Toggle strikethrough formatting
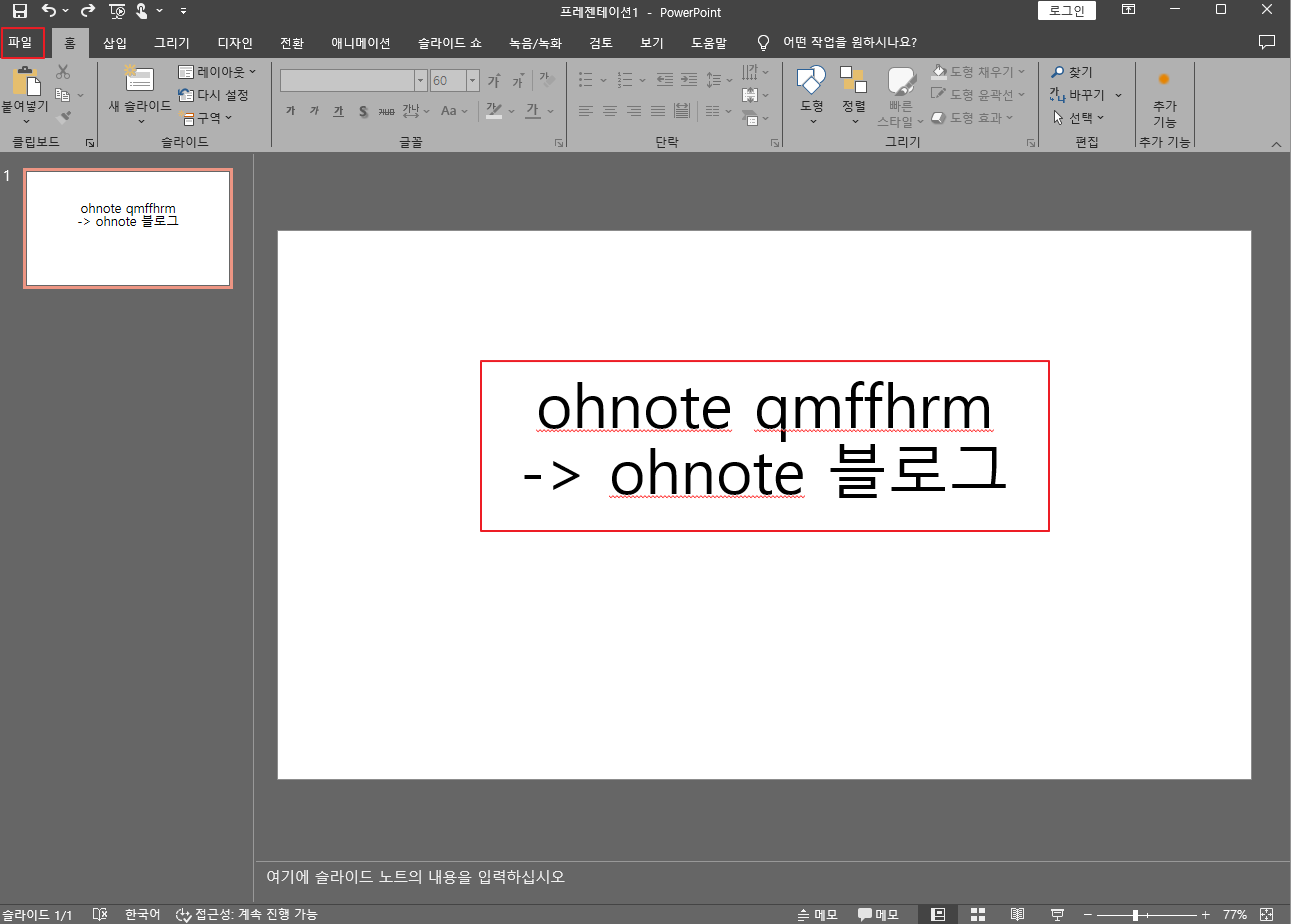 click(x=386, y=111)
